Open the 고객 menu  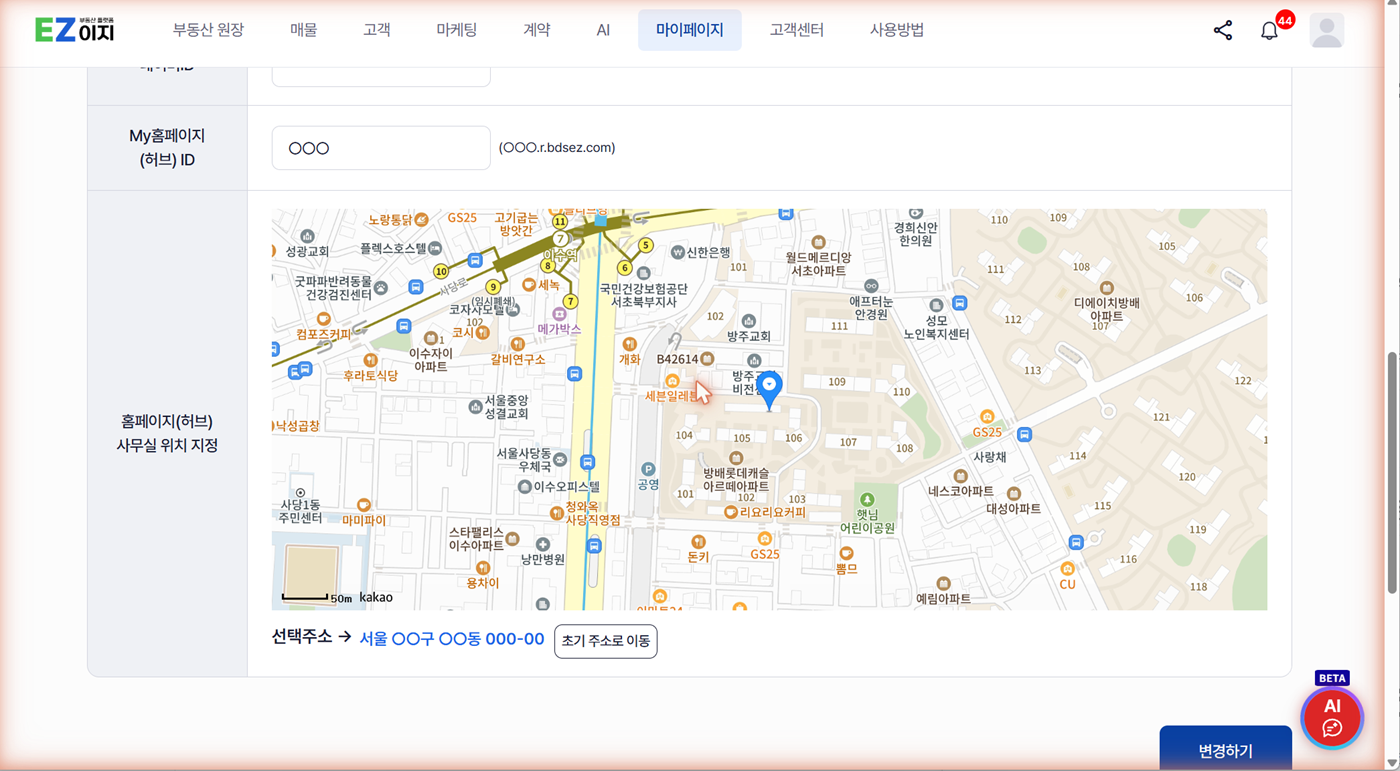click(377, 30)
